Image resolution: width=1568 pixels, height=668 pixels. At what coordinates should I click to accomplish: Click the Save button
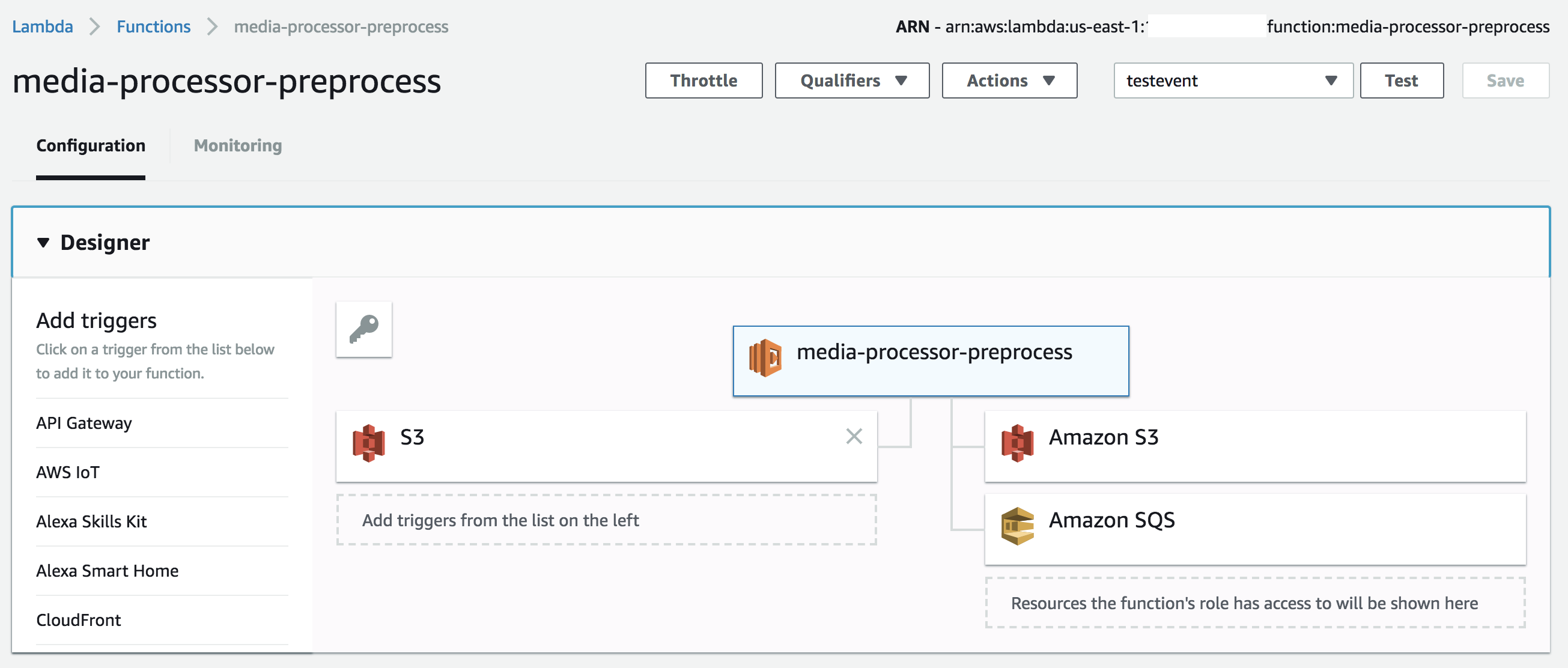(1506, 80)
